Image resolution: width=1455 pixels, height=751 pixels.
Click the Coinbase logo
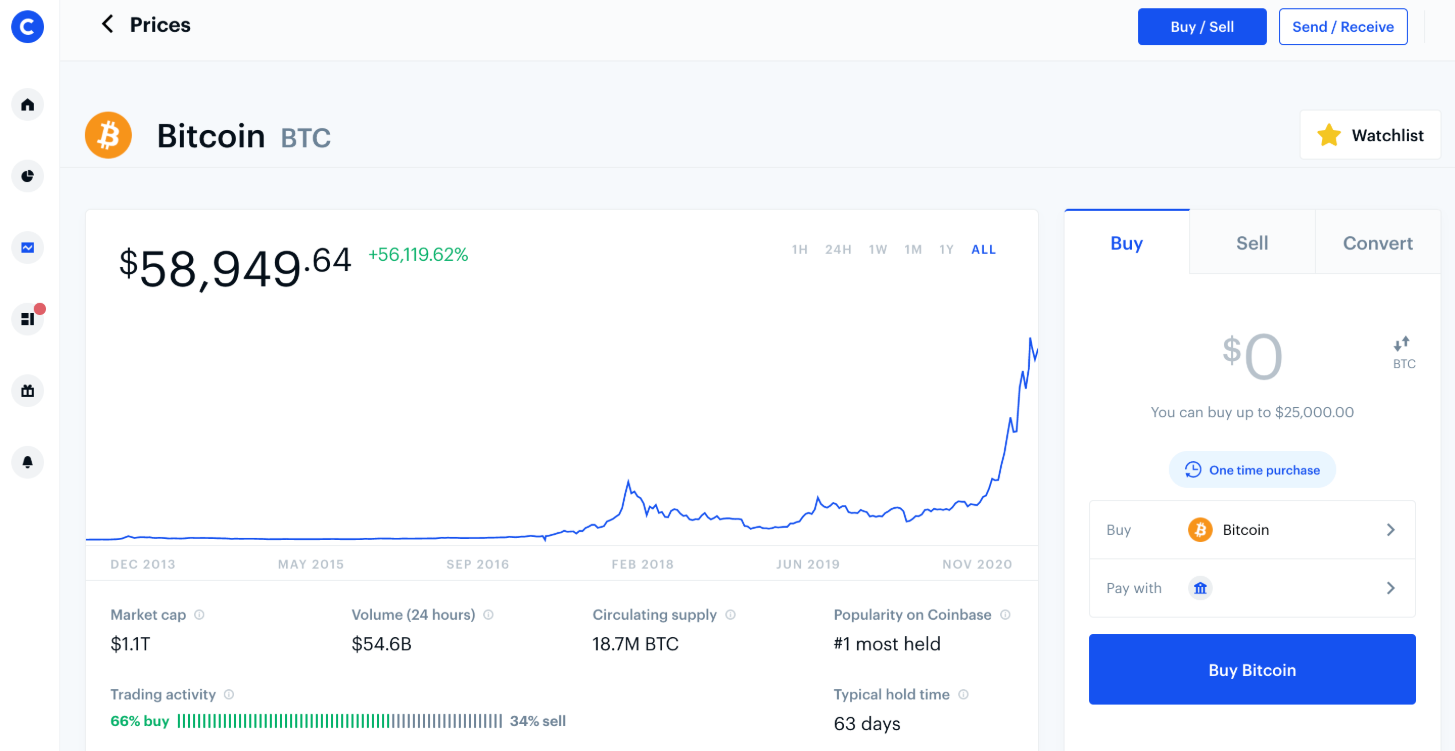[27, 26]
